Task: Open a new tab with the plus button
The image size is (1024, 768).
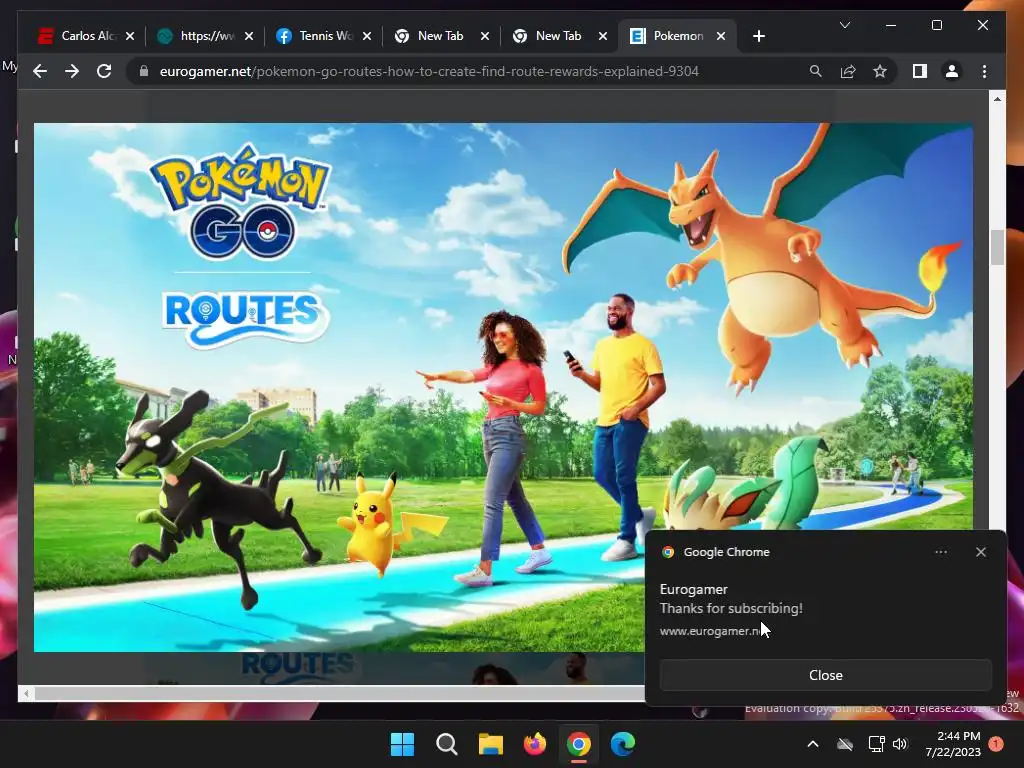Action: point(758,36)
